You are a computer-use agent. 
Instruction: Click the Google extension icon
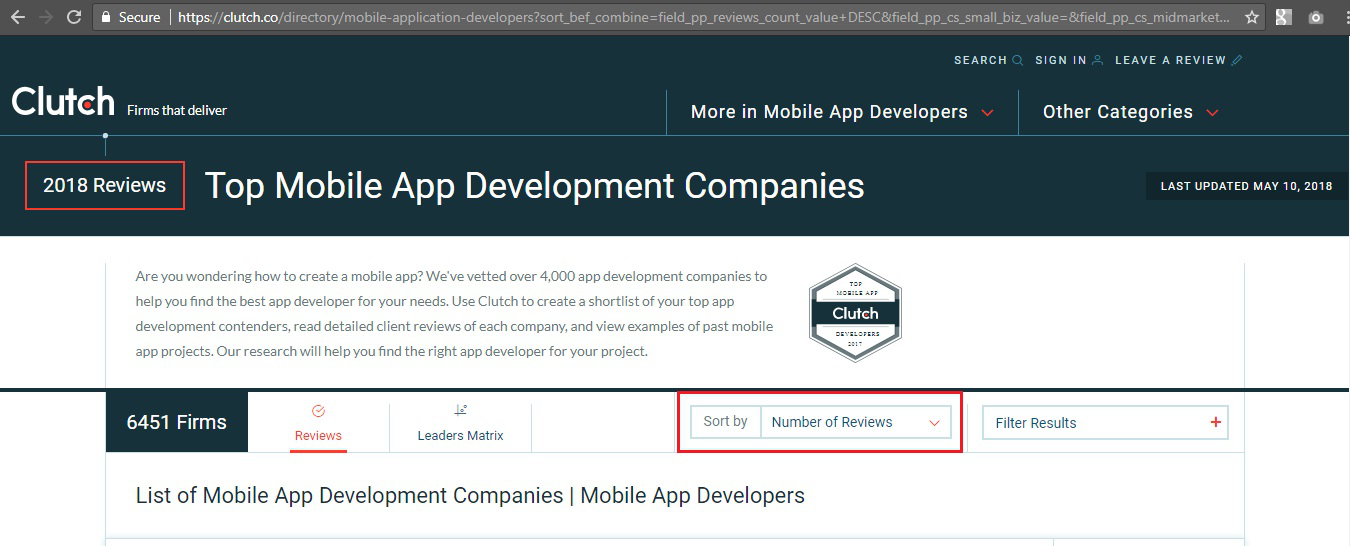pyautogui.click(x=1283, y=17)
